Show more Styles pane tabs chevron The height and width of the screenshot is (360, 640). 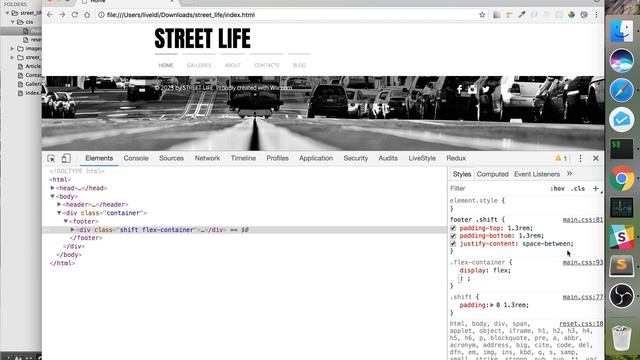(569, 174)
